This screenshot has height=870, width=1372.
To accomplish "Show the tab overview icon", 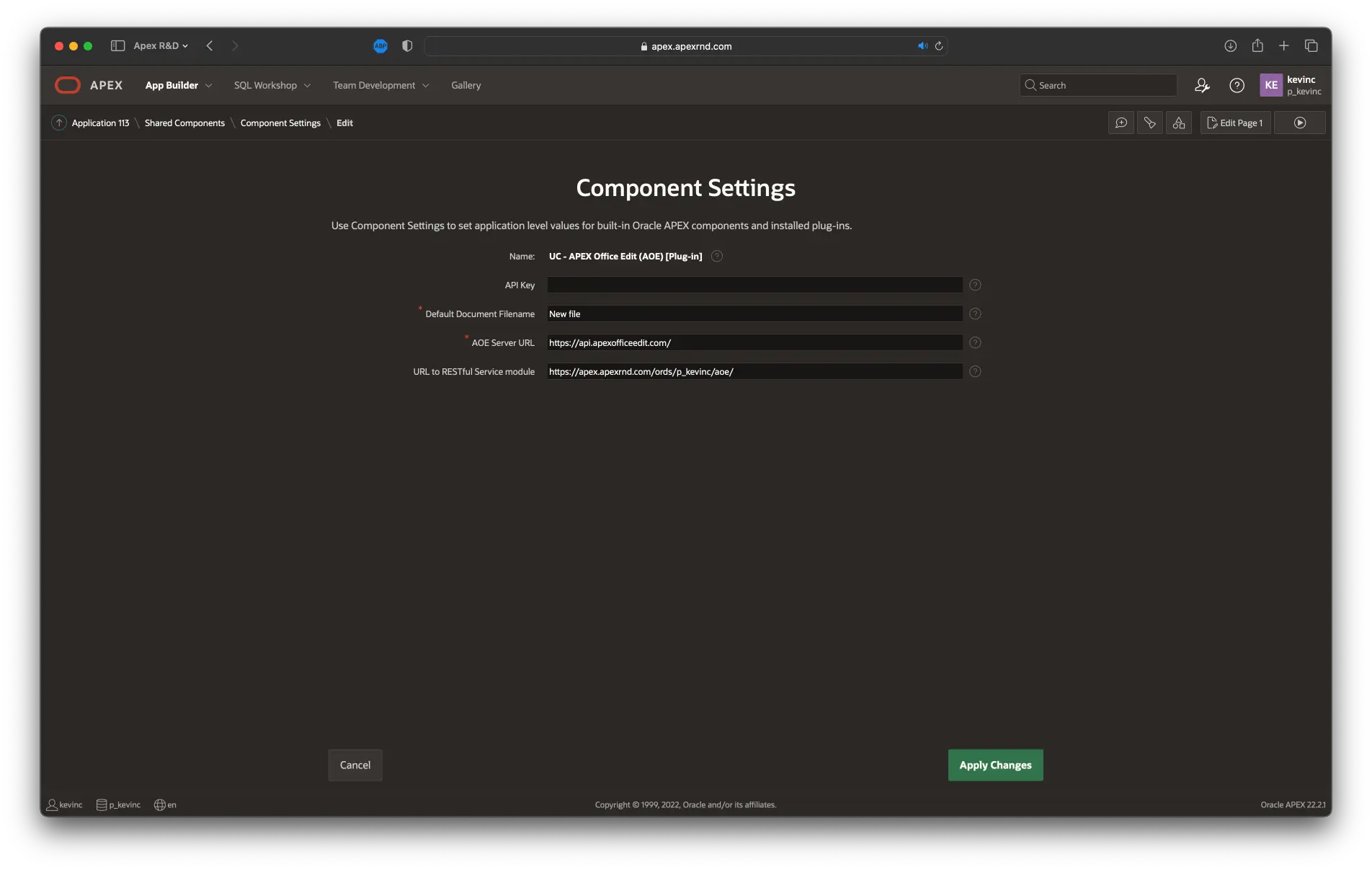I will point(1311,45).
